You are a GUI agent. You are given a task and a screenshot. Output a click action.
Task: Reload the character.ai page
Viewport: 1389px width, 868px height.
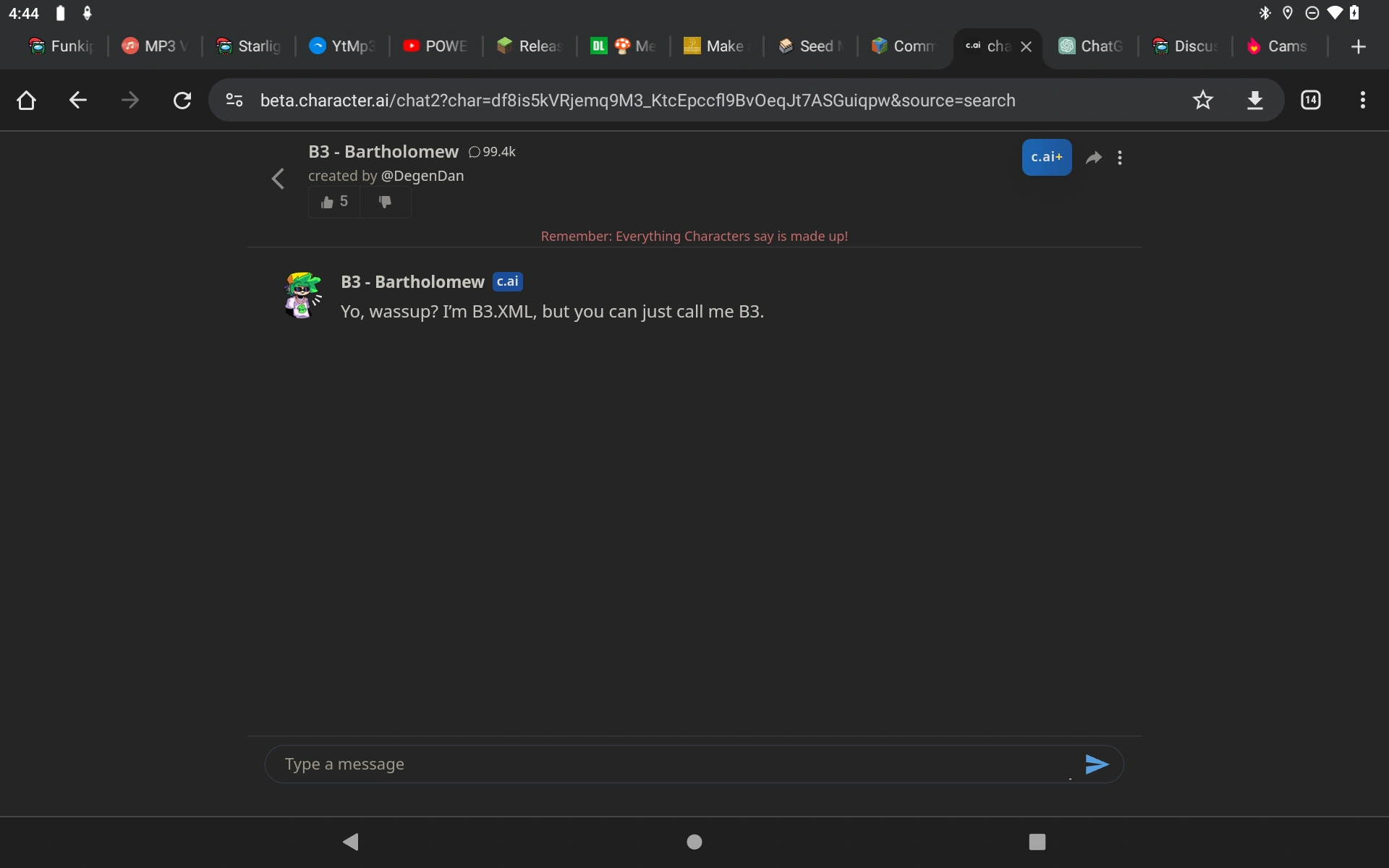(x=182, y=100)
